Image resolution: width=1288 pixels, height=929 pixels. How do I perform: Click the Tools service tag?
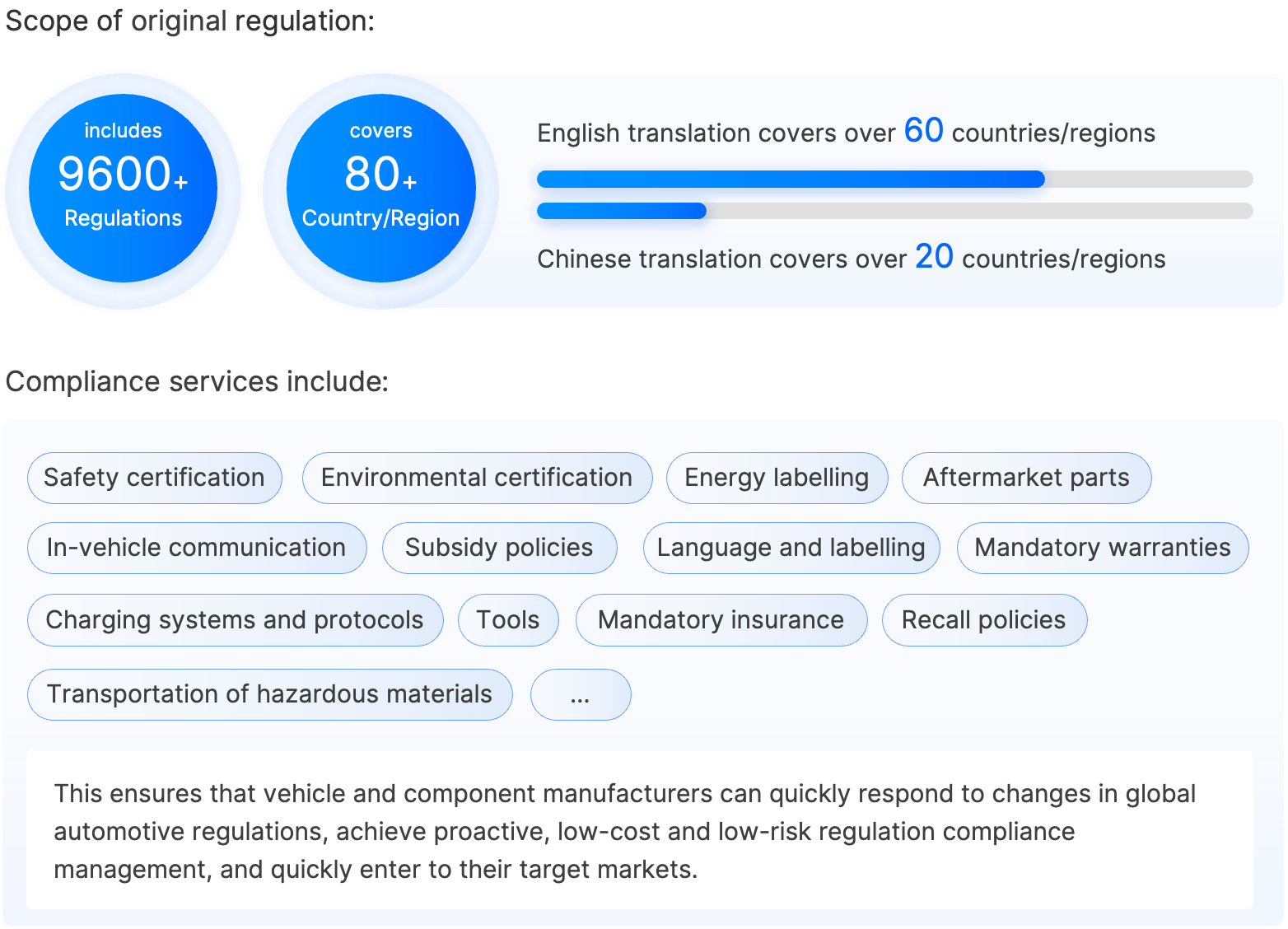[x=508, y=620]
